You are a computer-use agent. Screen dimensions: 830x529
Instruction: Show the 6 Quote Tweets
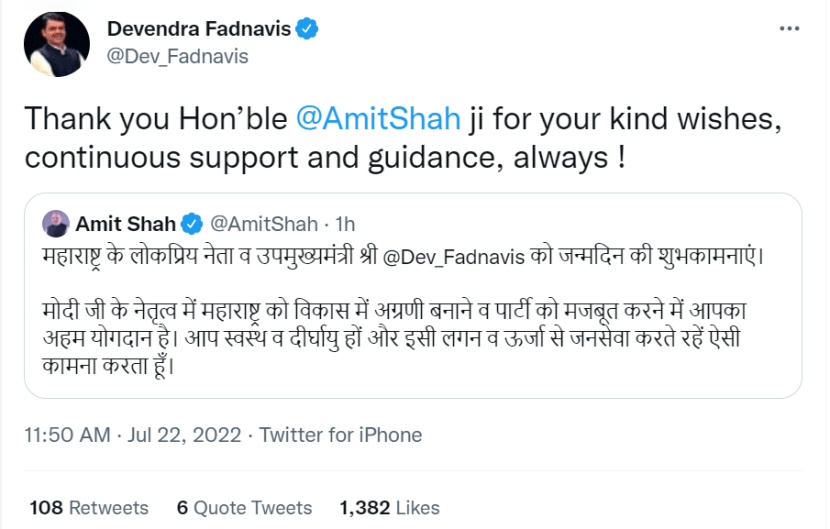click(x=230, y=507)
